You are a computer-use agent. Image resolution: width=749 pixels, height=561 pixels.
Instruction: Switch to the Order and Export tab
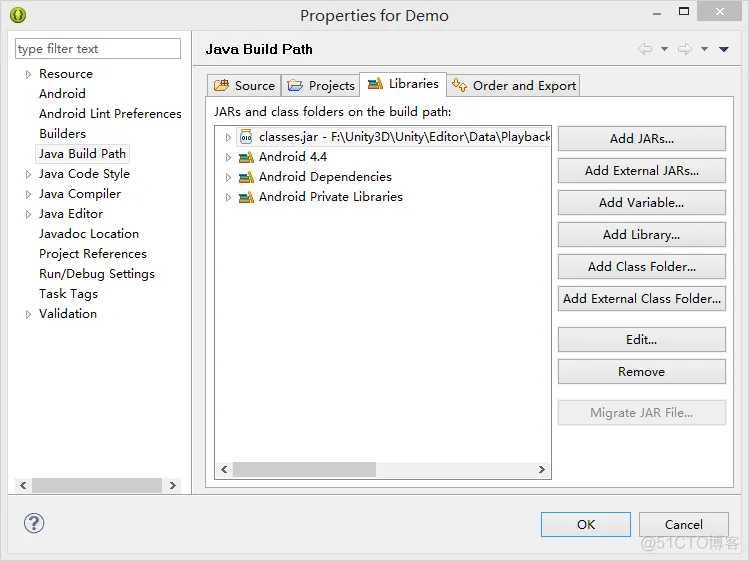(514, 86)
